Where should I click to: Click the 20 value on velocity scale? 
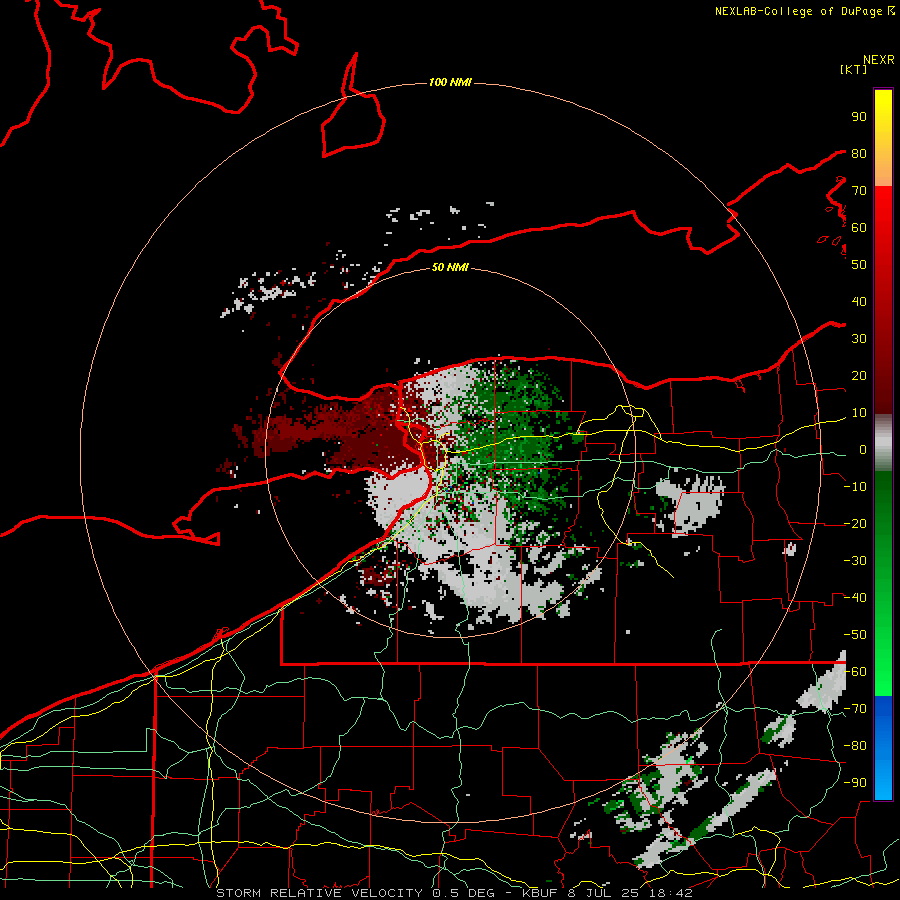[x=859, y=375]
